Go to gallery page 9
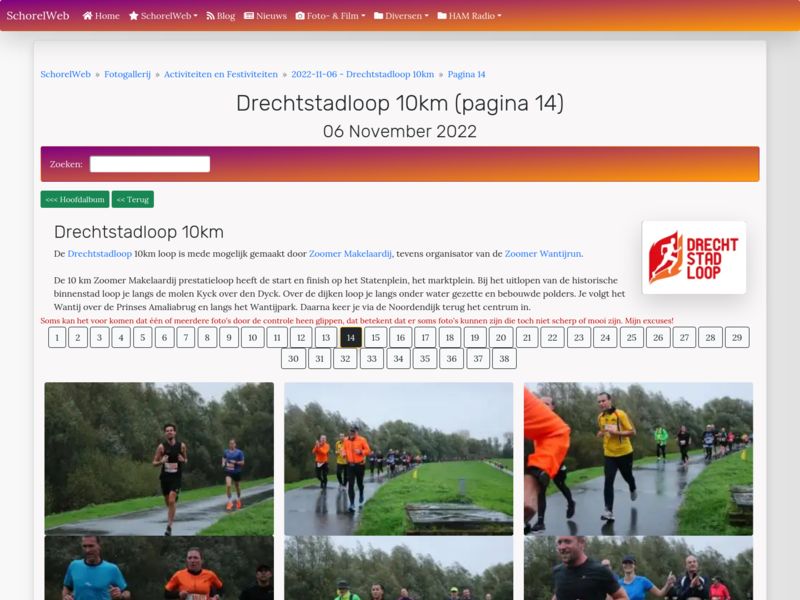This screenshot has height=600, width=800. tap(229, 337)
